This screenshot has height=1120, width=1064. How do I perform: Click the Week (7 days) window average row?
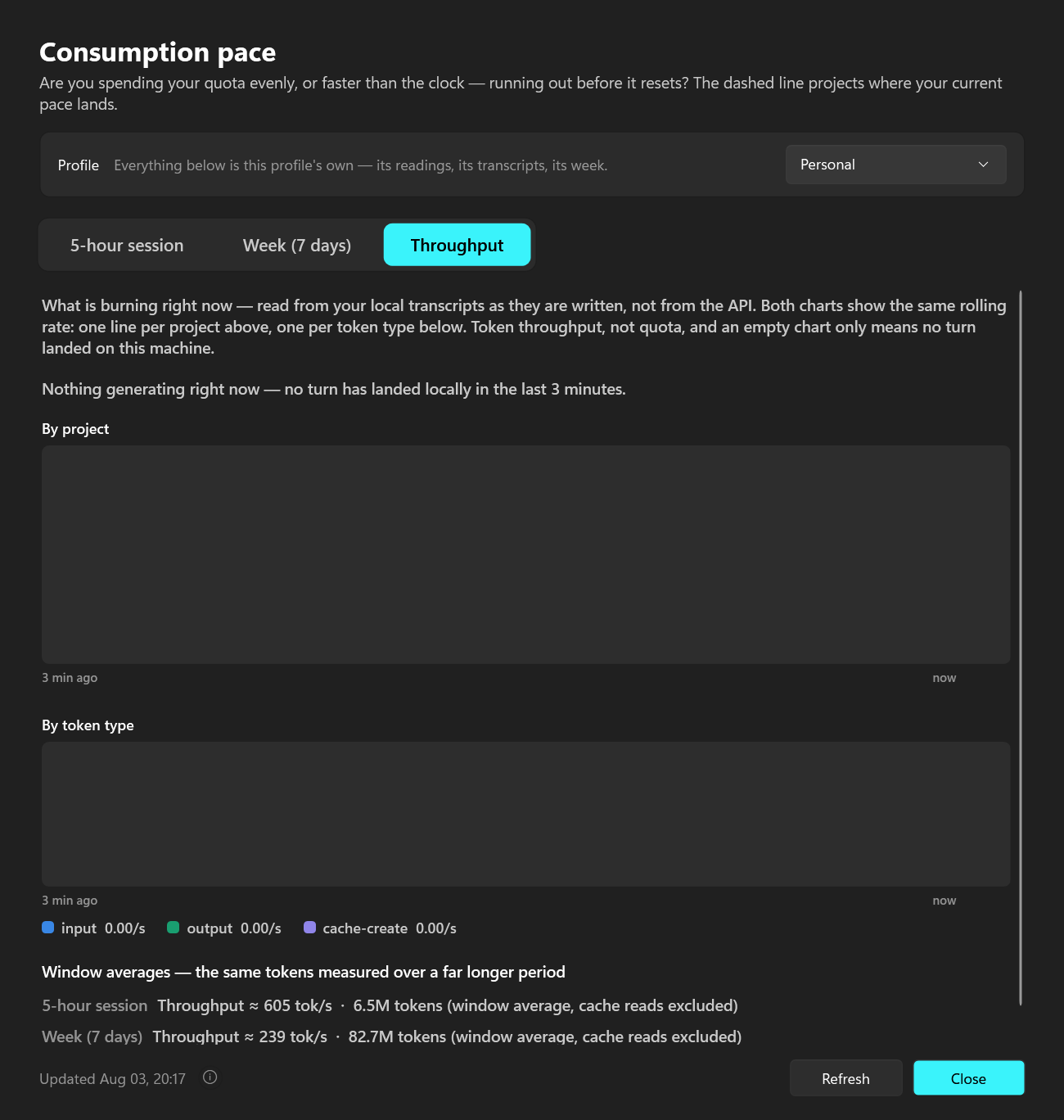pyautogui.click(x=391, y=1036)
